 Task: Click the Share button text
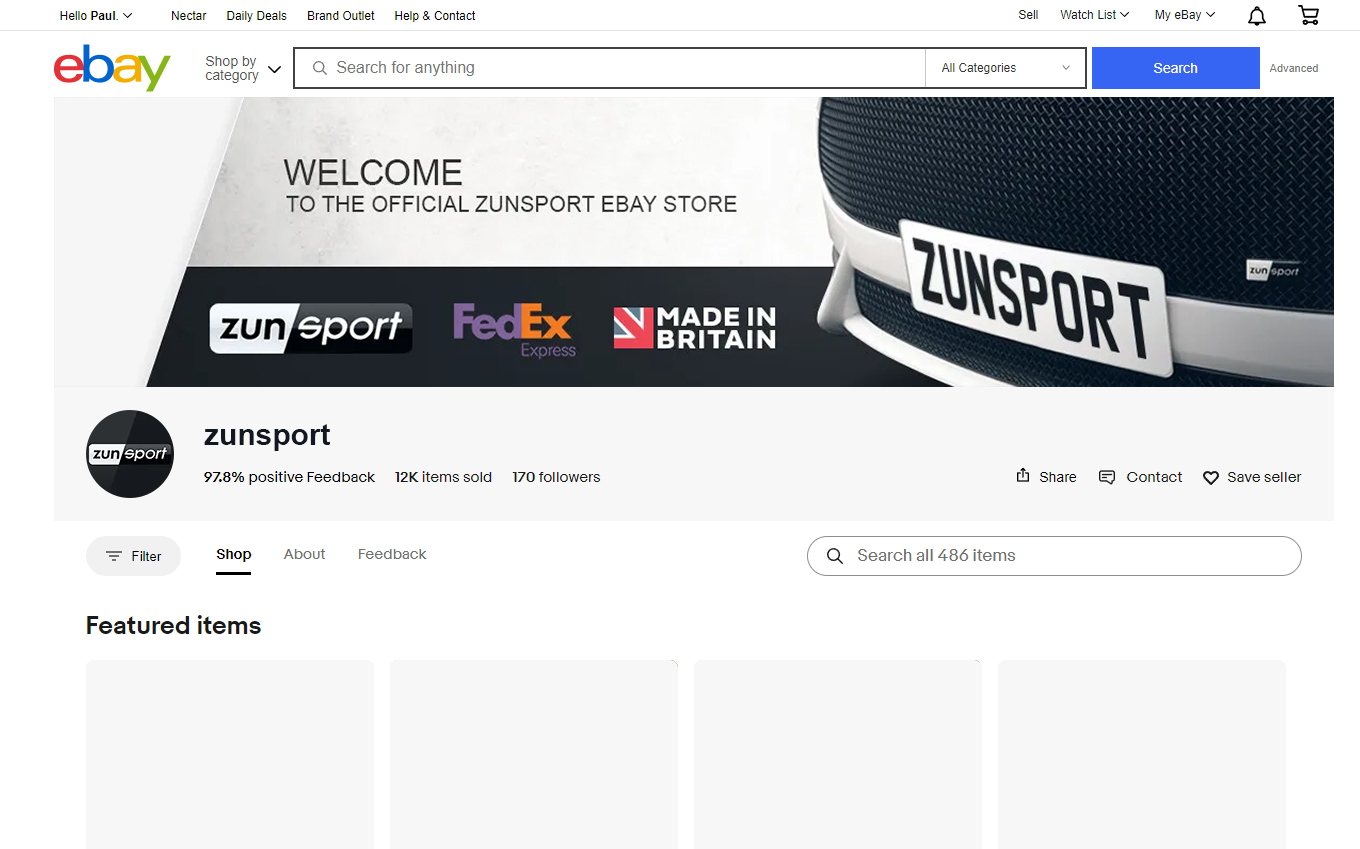(x=1058, y=477)
